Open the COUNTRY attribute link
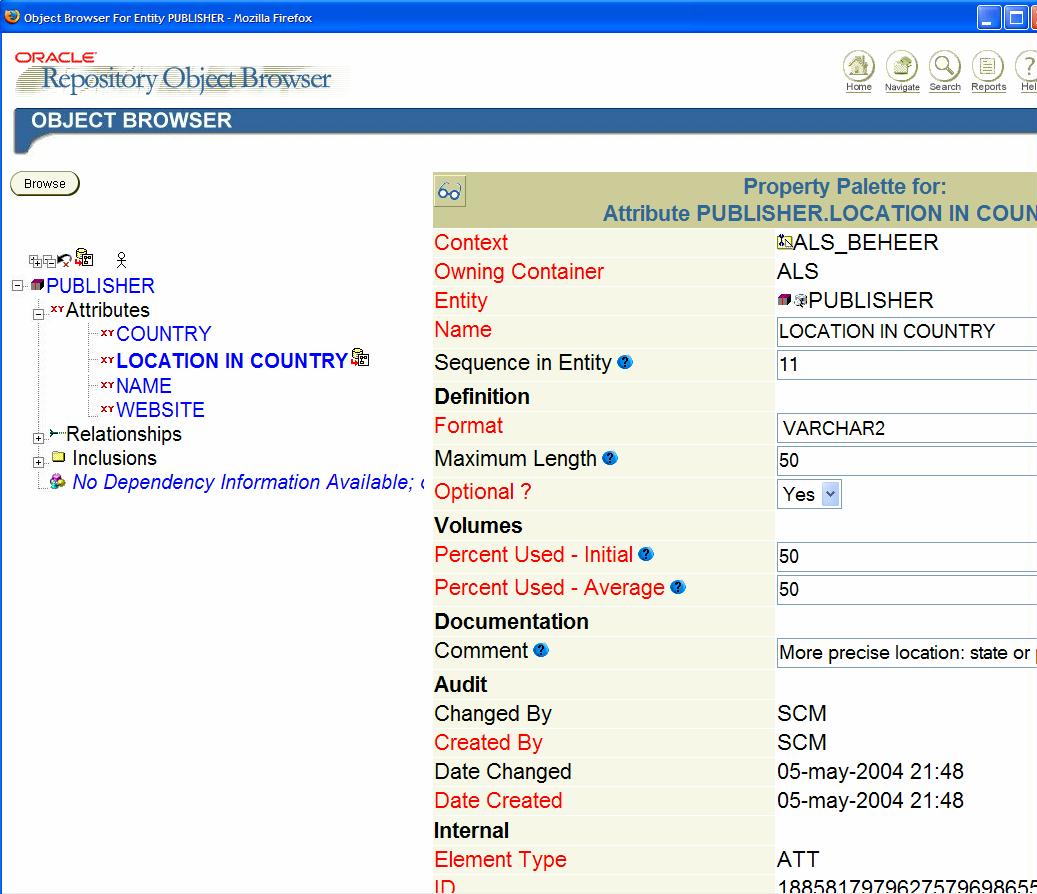 coord(163,334)
